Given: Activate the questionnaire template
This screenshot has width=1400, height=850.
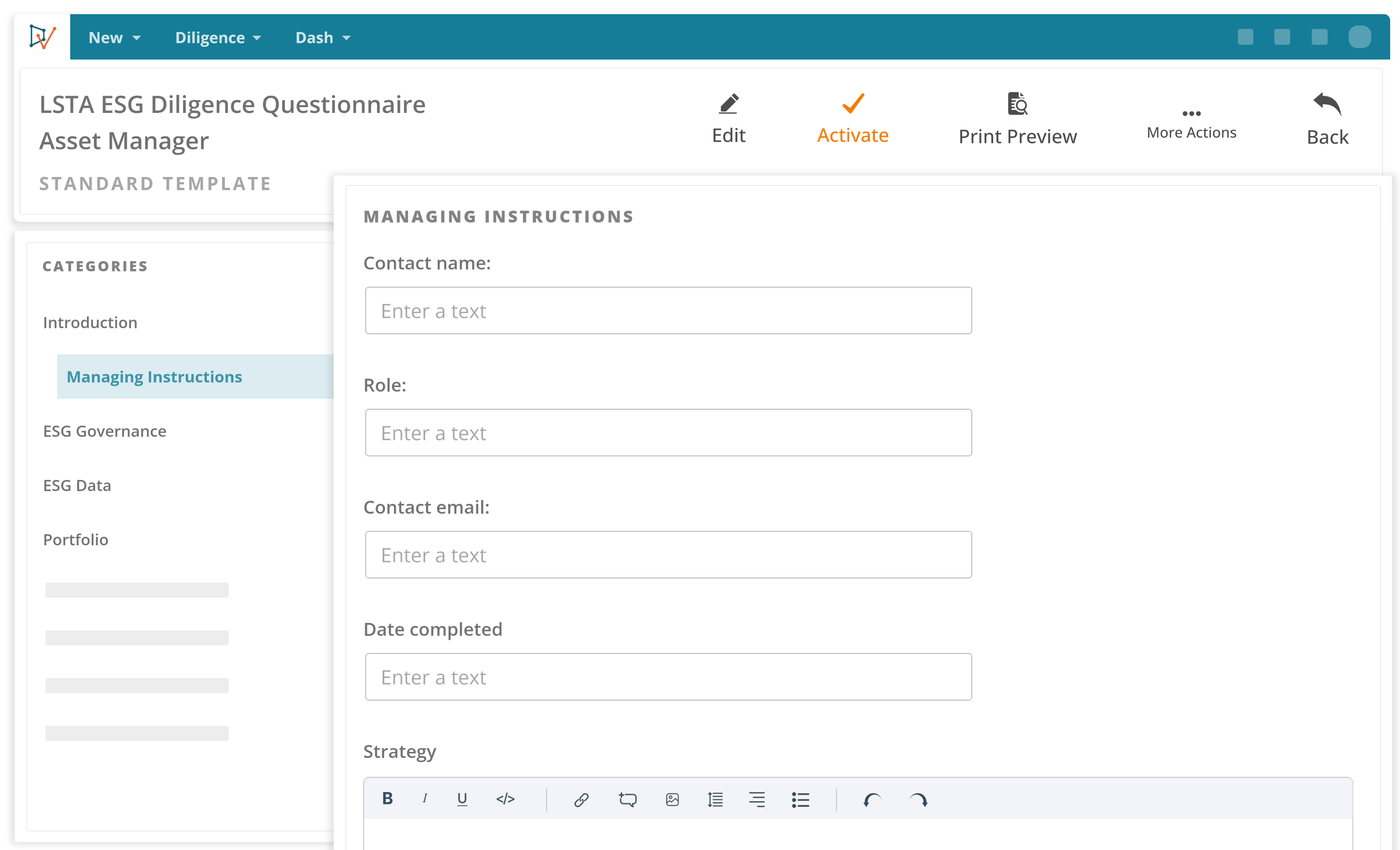Looking at the screenshot, I should (852, 118).
